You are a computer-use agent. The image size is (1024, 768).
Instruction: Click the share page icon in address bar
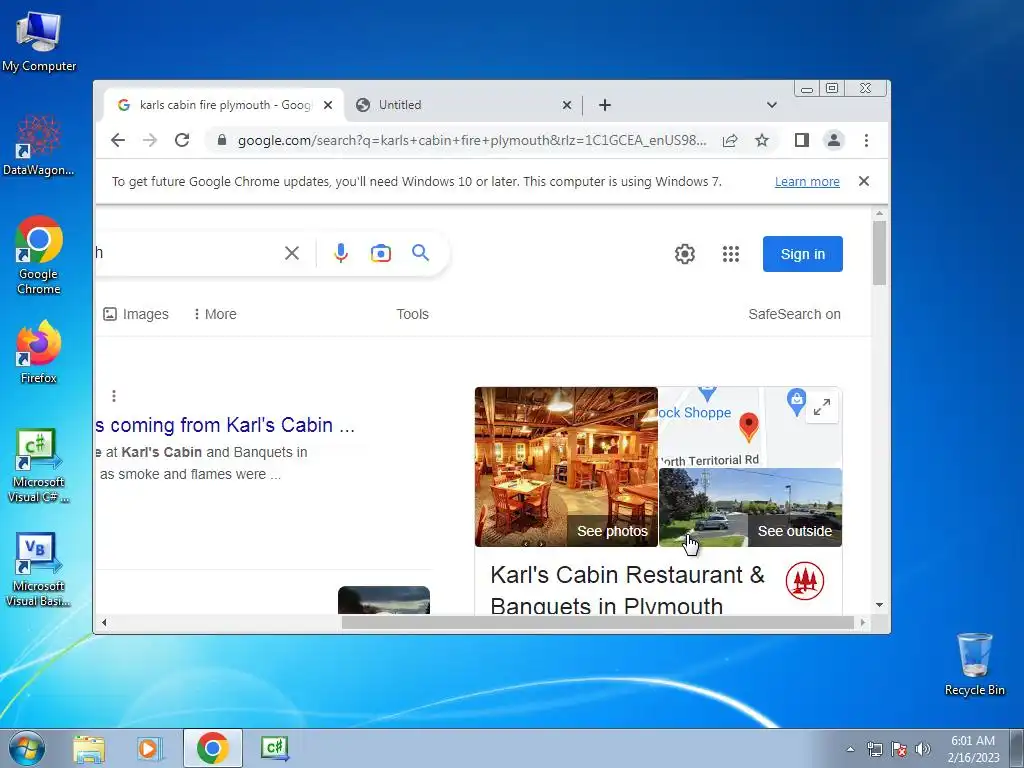tap(730, 140)
